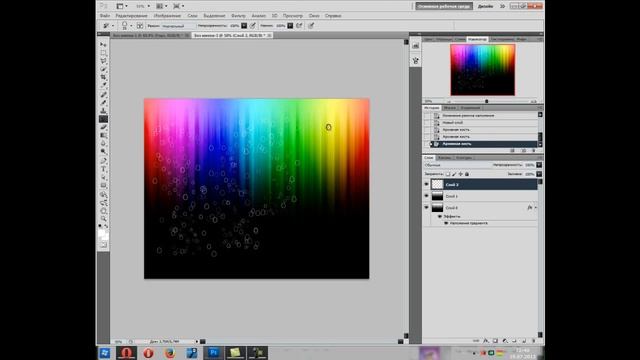This screenshot has height=360, width=640.
Task: Open the brush preset picker dropdown
Action: [131, 26]
